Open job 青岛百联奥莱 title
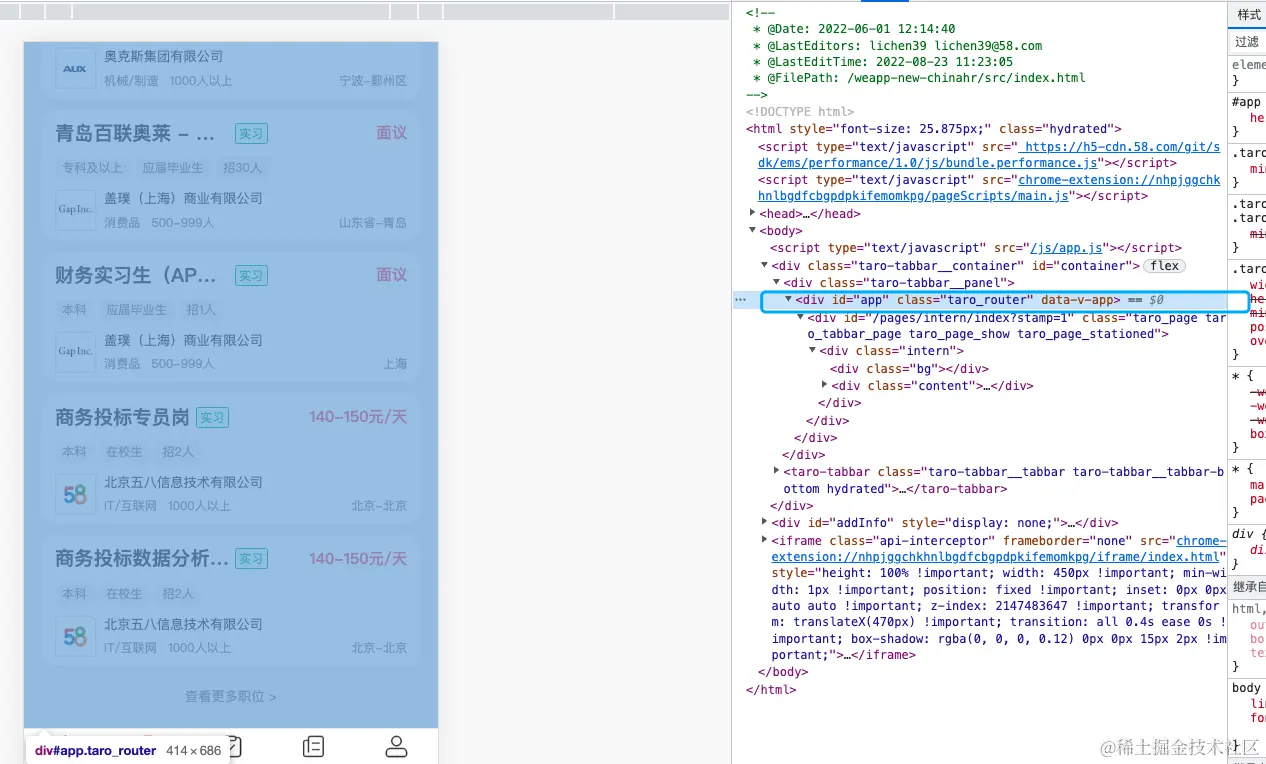This screenshot has height=764, width=1266. [x=135, y=134]
